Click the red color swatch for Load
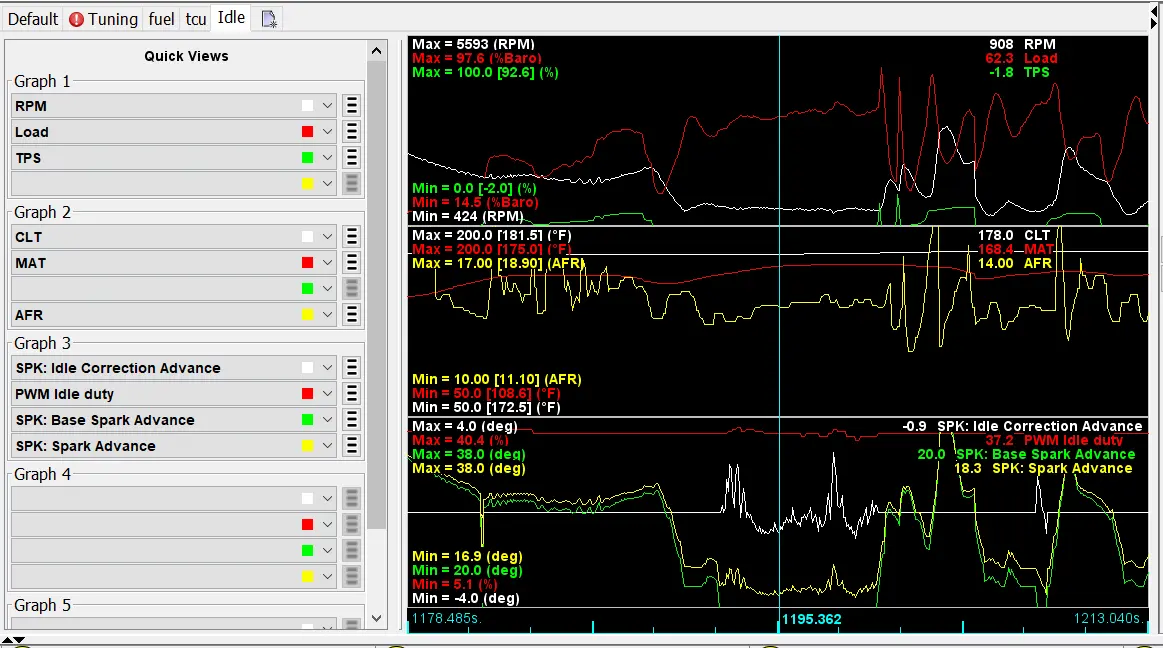The image size is (1163, 648). point(307,132)
